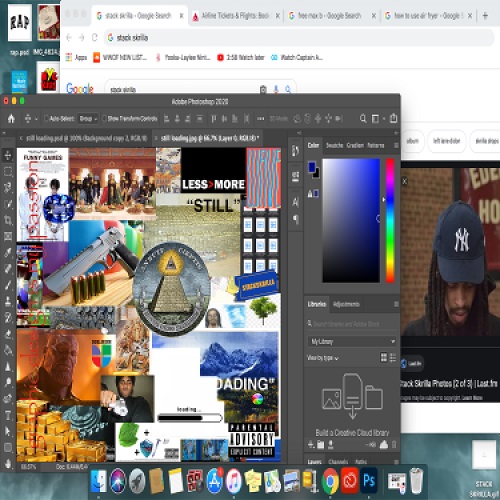Switch to the Channels tab

tap(338, 462)
